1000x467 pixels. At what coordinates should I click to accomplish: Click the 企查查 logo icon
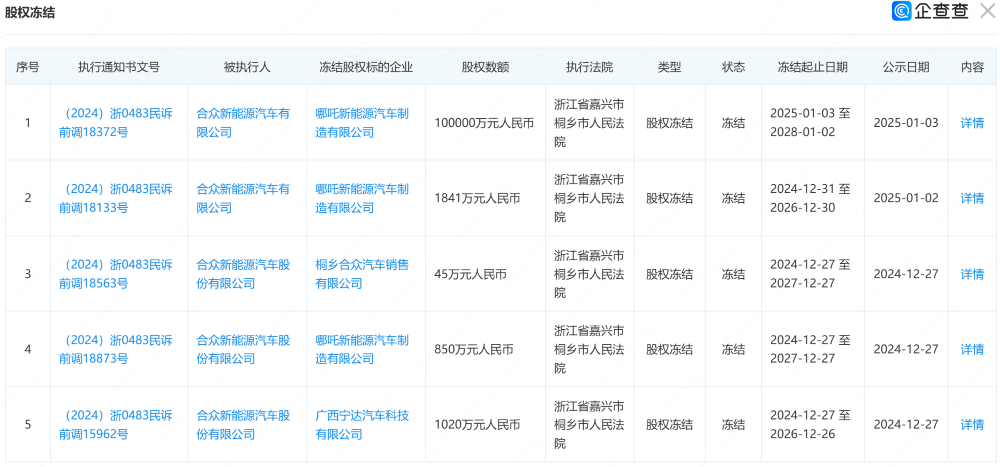coord(902,11)
